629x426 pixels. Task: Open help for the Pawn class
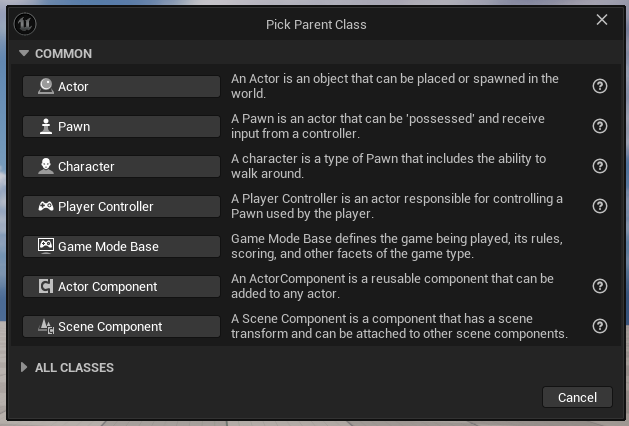tap(600, 126)
